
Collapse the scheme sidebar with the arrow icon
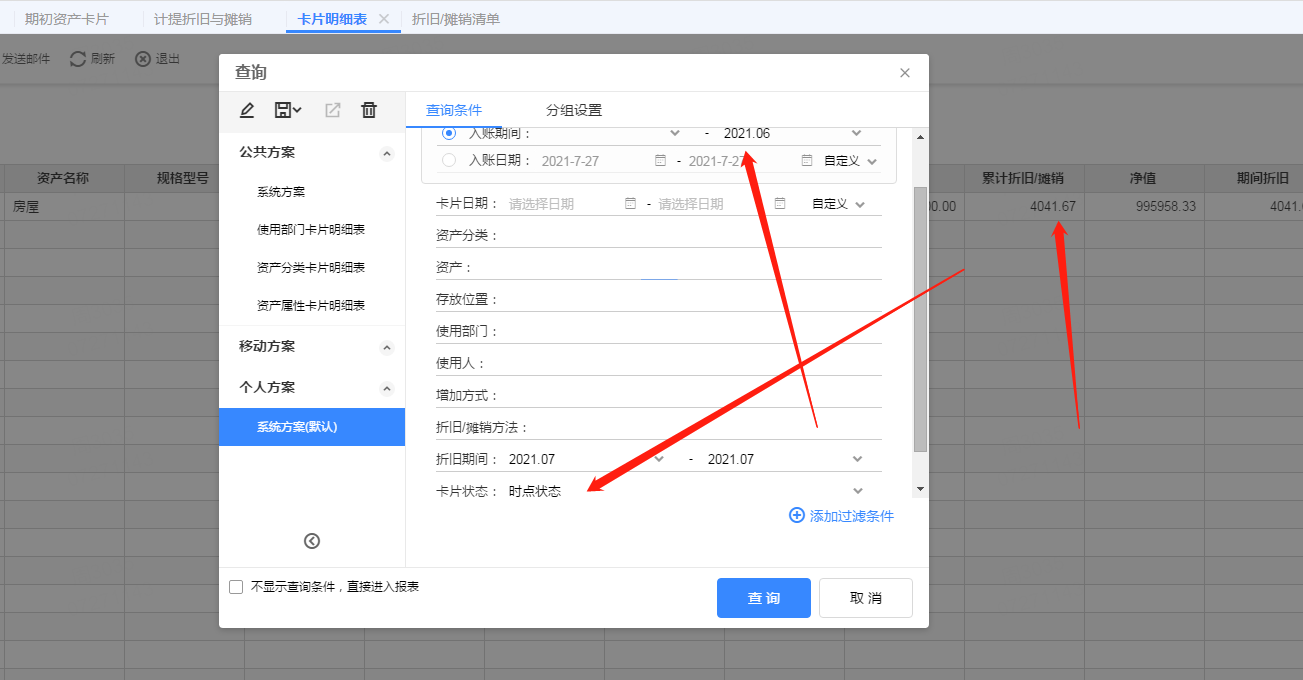point(312,541)
